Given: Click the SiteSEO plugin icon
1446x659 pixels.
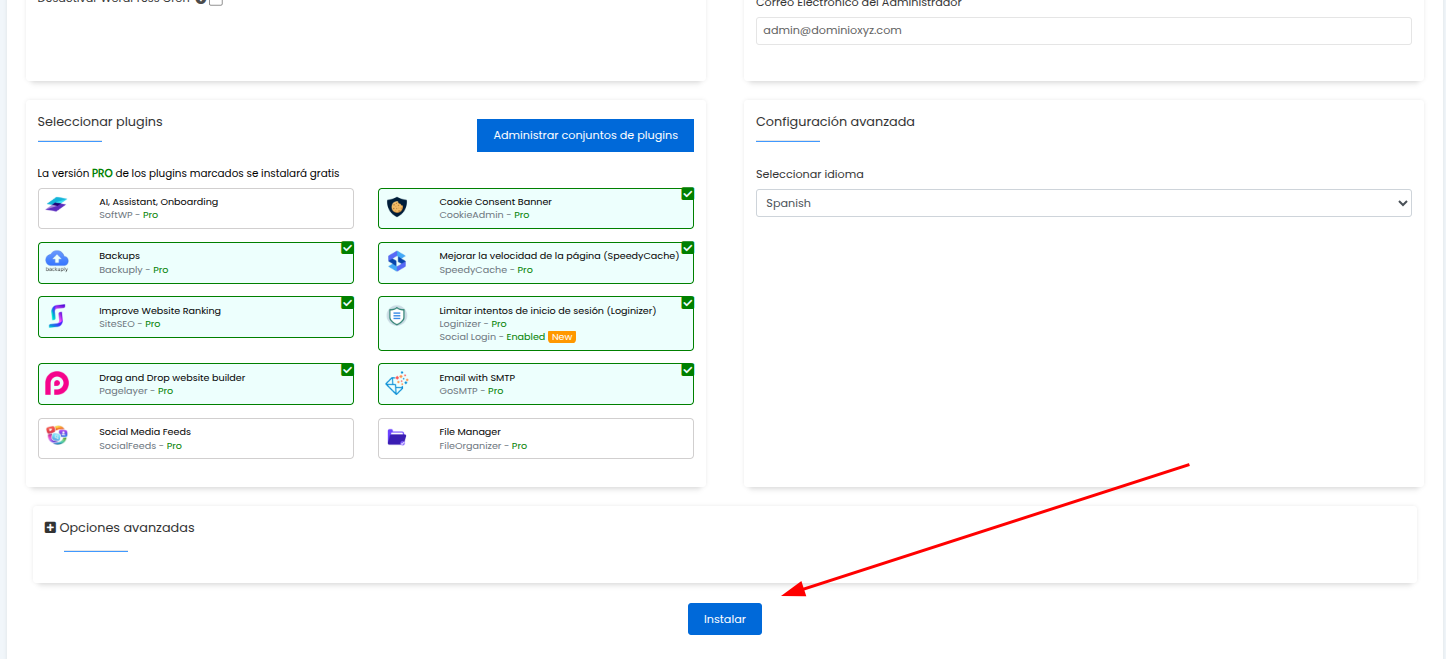Looking at the screenshot, I should (57, 316).
